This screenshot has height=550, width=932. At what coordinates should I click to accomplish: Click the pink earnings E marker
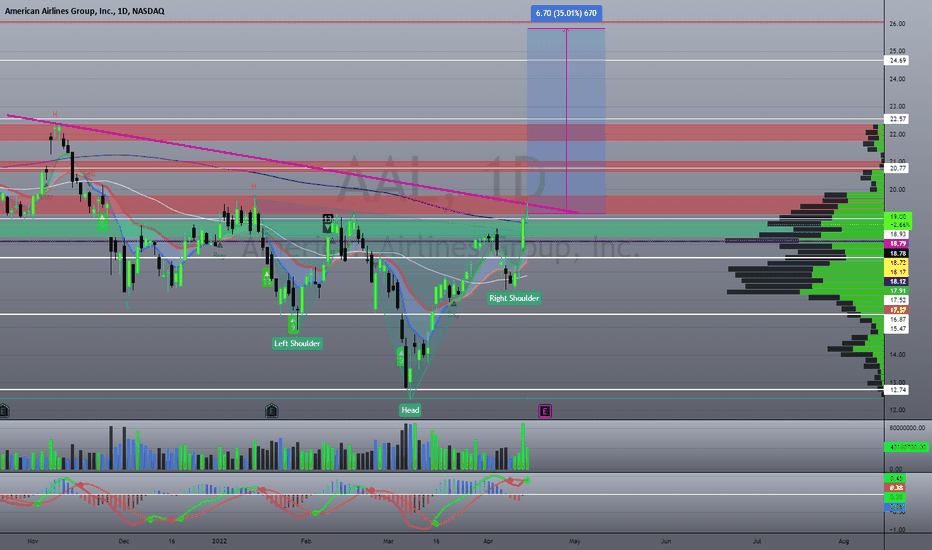click(544, 410)
